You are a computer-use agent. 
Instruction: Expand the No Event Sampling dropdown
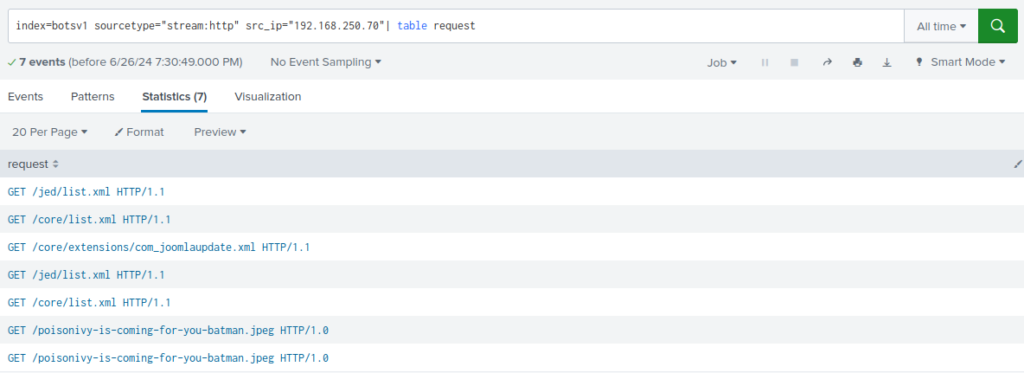pyautogui.click(x=326, y=62)
